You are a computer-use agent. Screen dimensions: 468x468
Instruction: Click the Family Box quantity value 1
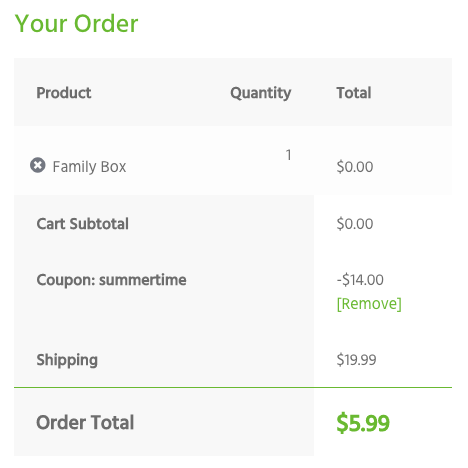pos(289,155)
